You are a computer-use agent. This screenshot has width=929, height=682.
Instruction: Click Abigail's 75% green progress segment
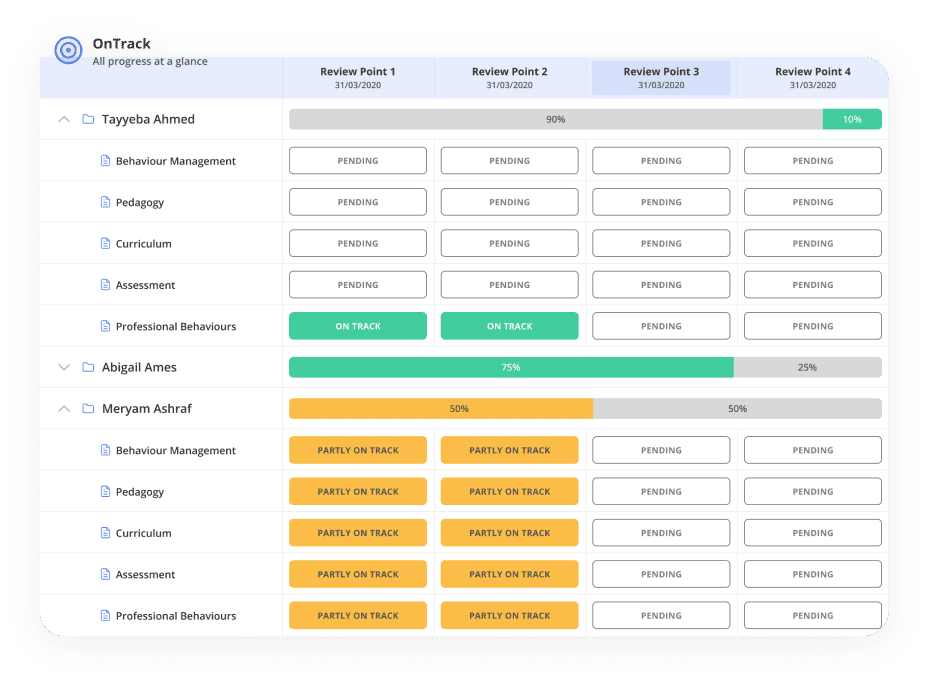511,367
